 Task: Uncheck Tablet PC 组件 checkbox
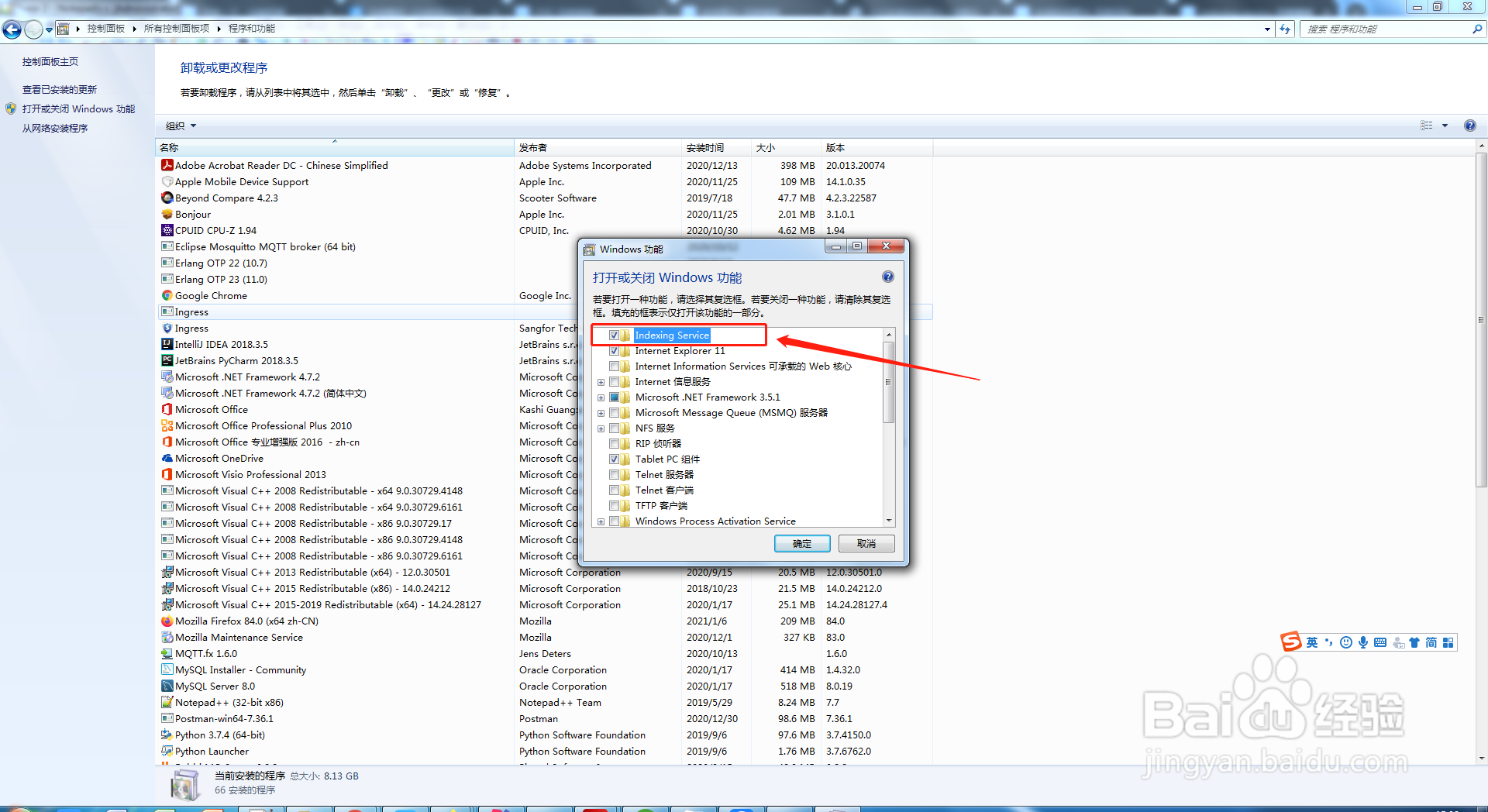614,459
